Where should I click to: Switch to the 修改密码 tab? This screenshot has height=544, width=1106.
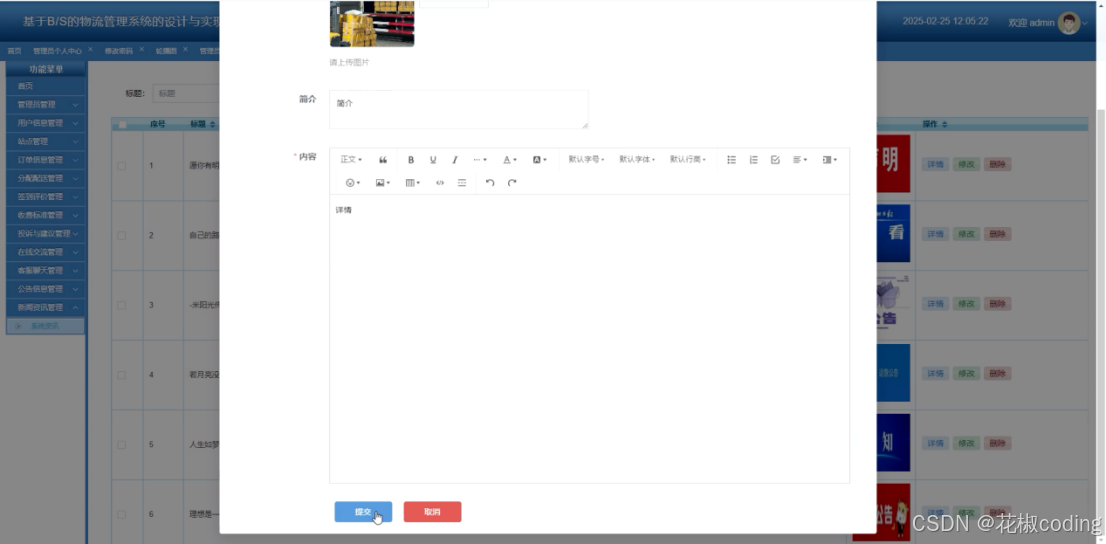click(118, 51)
